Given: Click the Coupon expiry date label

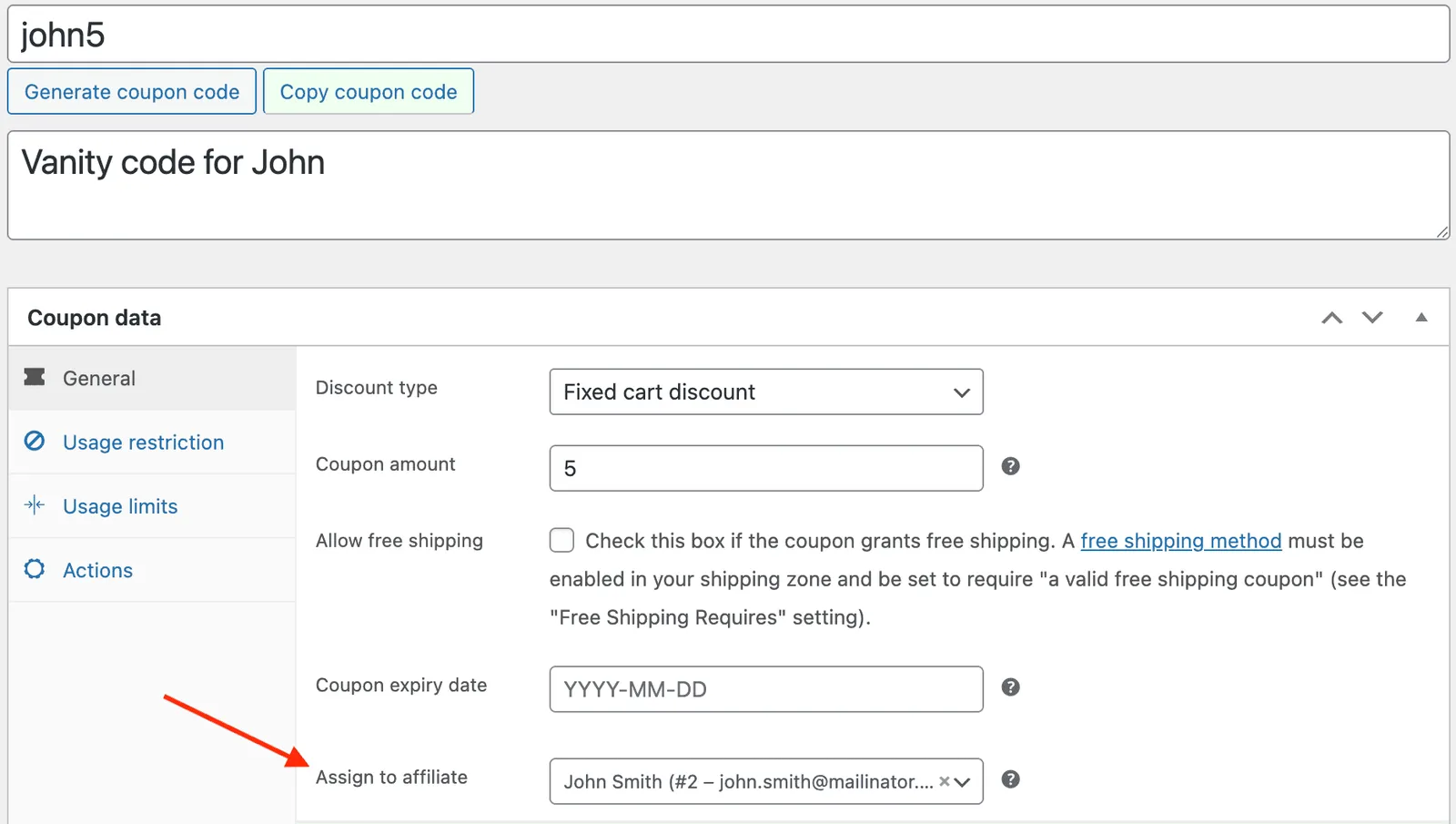Looking at the screenshot, I should (x=401, y=686).
